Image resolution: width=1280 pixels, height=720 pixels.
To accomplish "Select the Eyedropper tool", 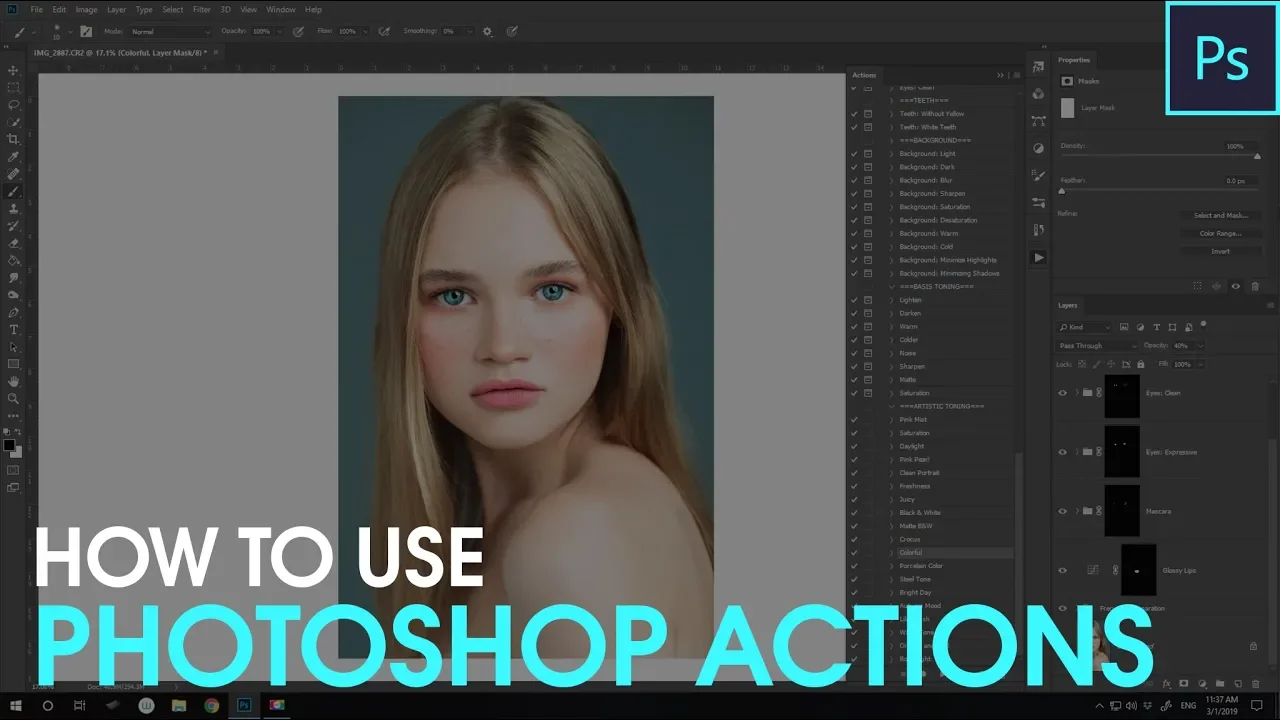I will pyautogui.click(x=13, y=157).
